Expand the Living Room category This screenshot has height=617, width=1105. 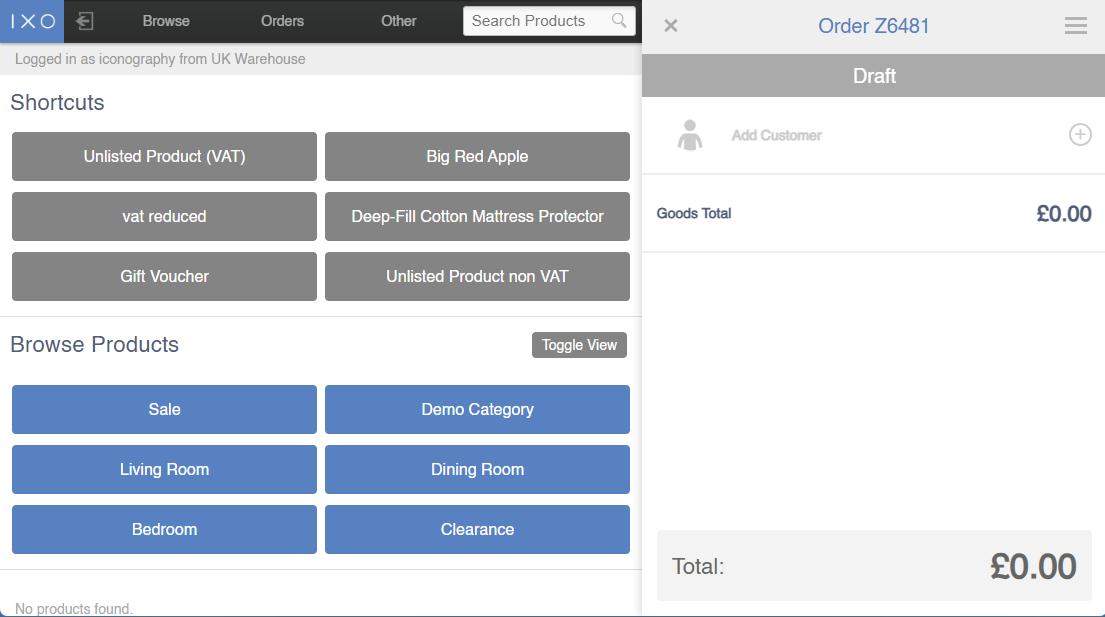tap(164, 470)
